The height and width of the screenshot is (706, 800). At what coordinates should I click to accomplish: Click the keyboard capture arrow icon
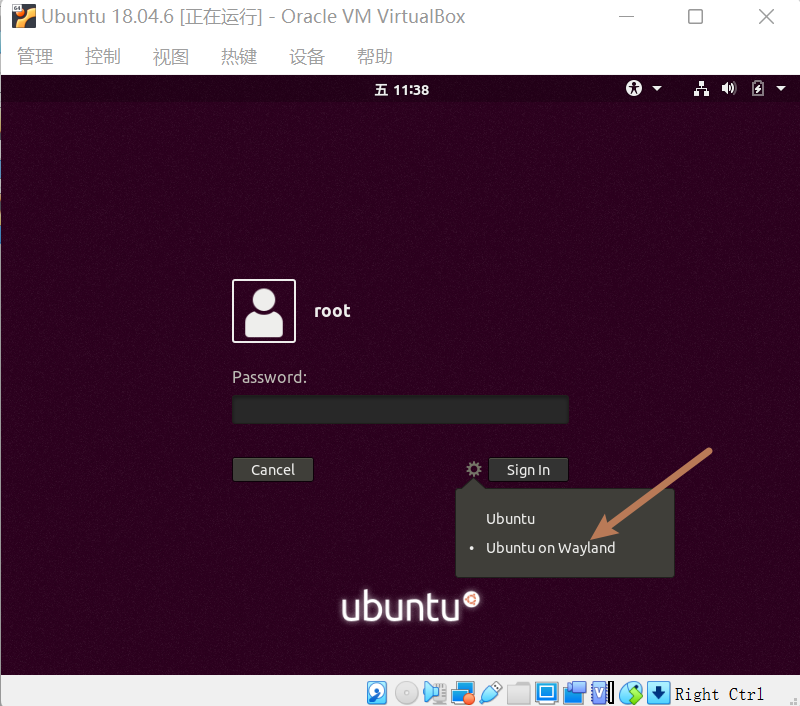coord(658,693)
